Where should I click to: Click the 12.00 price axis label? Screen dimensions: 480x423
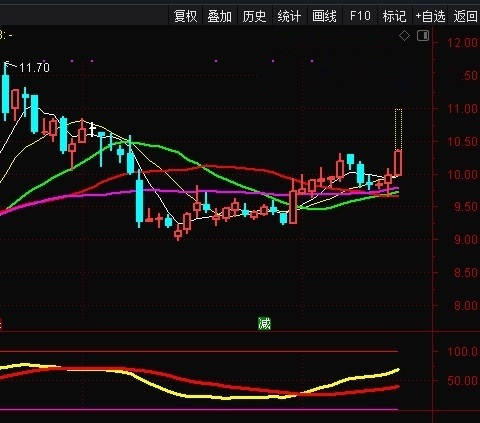(x=462, y=43)
